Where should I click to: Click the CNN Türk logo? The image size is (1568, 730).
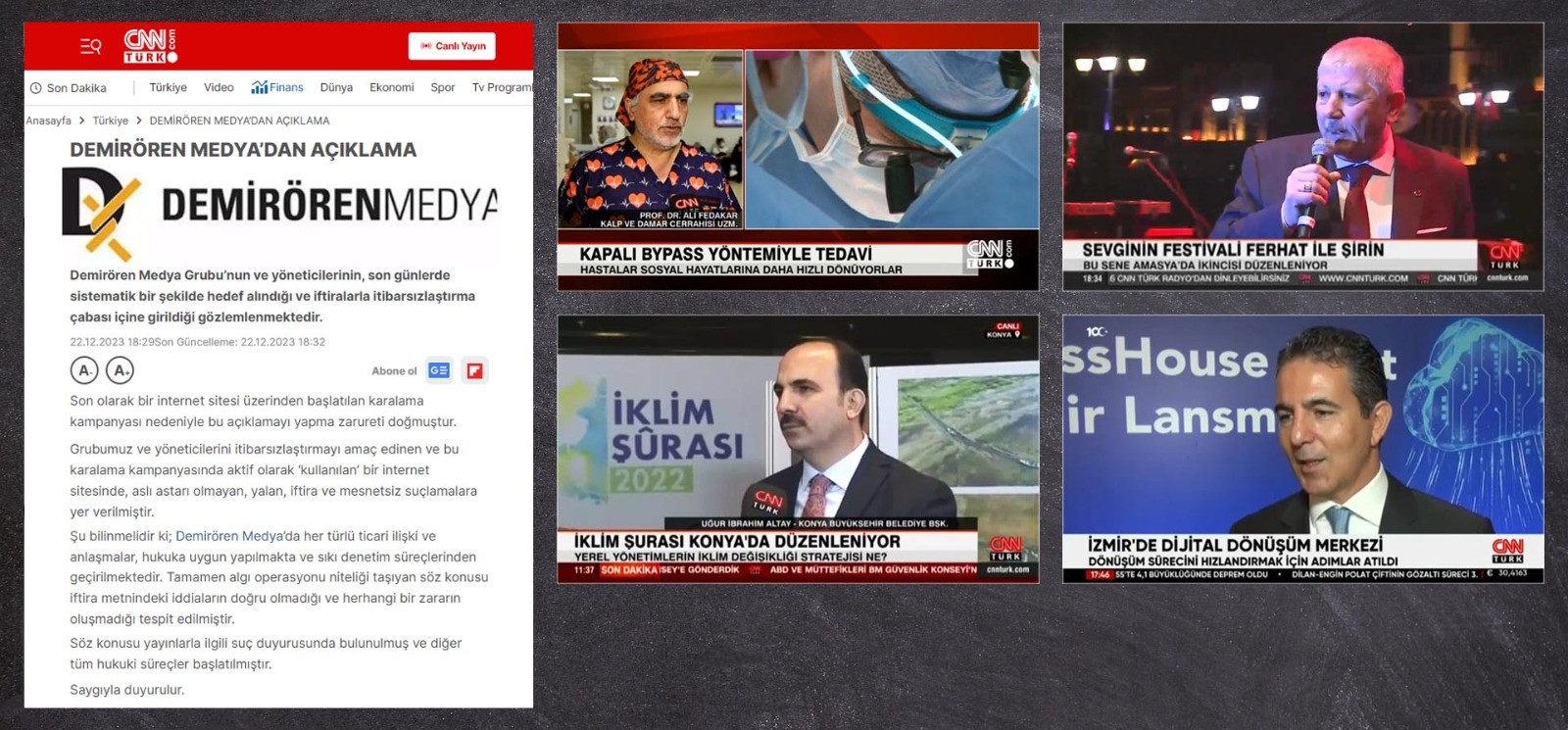click(150, 46)
